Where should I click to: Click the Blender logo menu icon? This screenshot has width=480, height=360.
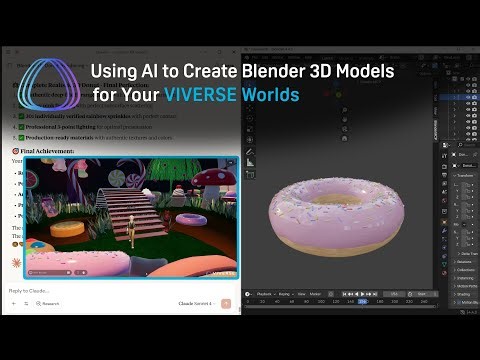pos(247,58)
